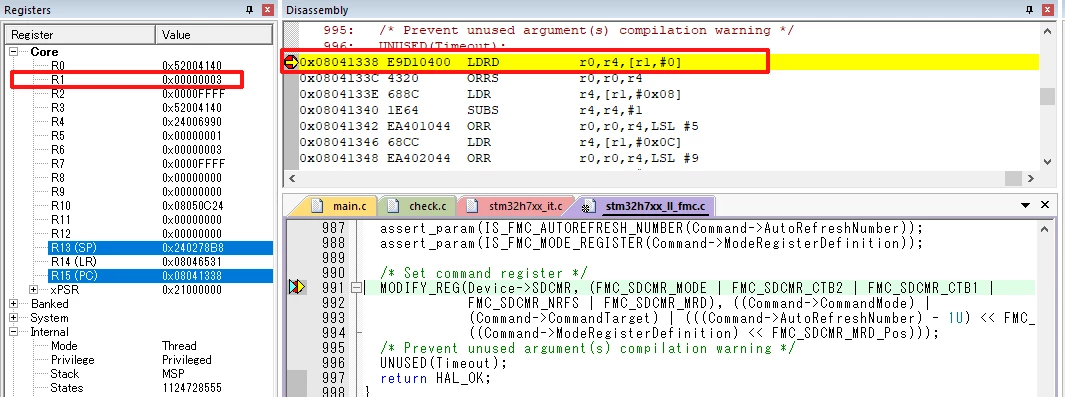Click the breakpoint marker at address 0x08041338
This screenshot has width=1065, height=397.
tap(290, 62)
